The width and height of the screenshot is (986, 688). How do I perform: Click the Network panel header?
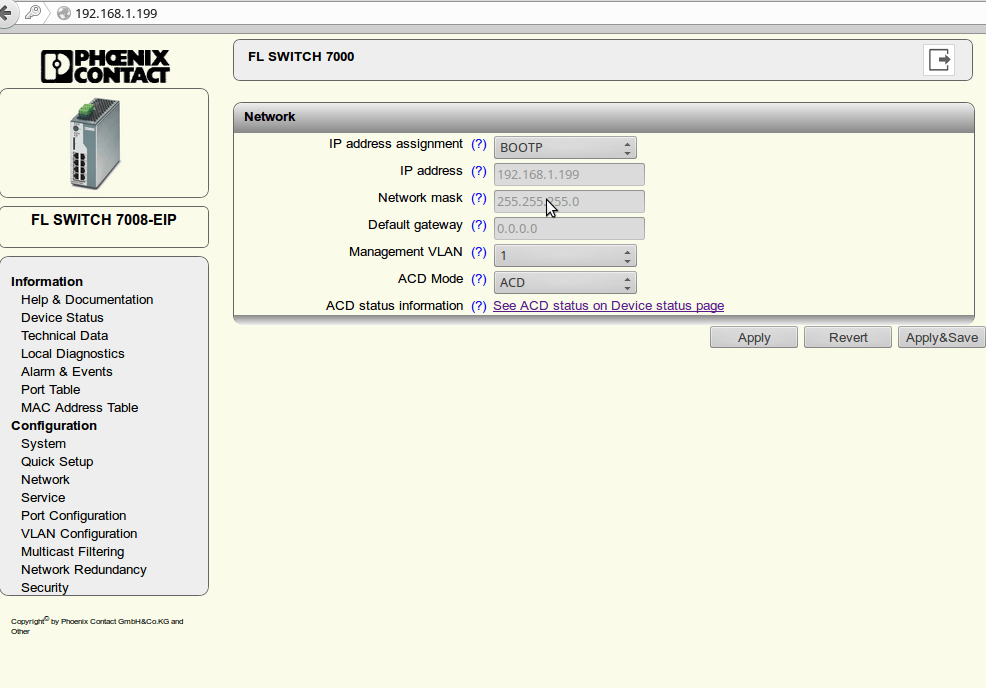[x=604, y=117]
